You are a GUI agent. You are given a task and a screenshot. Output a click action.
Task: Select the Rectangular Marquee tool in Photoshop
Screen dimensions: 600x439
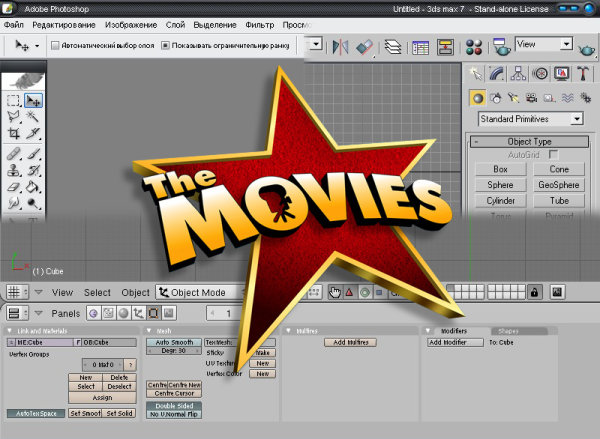[x=13, y=101]
